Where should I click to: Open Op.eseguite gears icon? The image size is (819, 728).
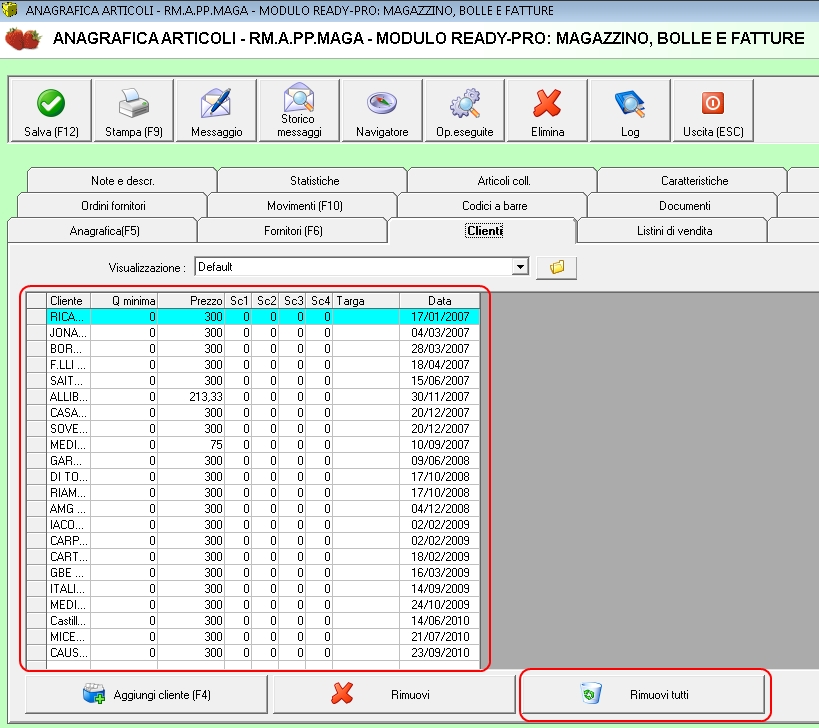464,103
